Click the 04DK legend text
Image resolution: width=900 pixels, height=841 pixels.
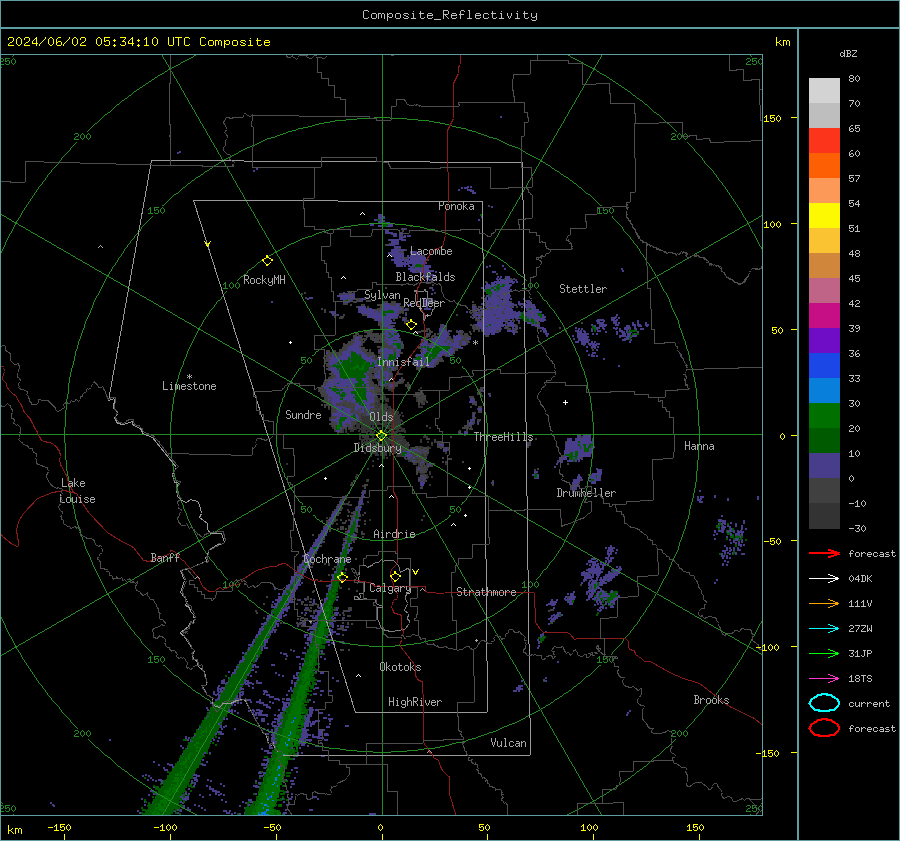860,579
